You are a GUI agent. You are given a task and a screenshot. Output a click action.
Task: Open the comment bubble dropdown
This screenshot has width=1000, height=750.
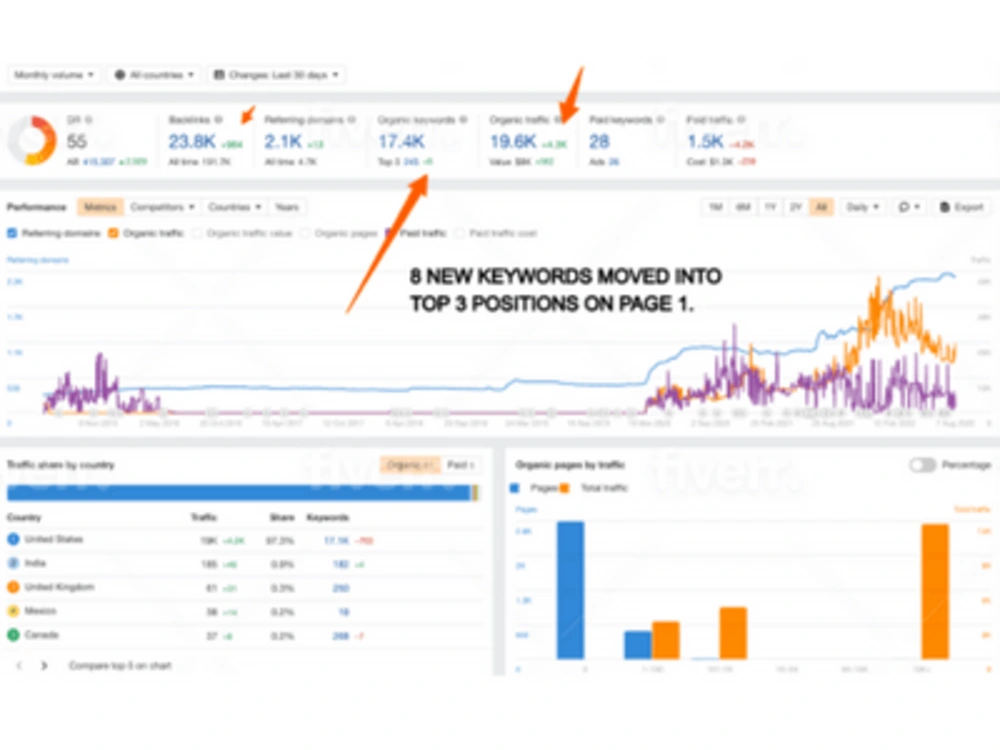tap(909, 207)
